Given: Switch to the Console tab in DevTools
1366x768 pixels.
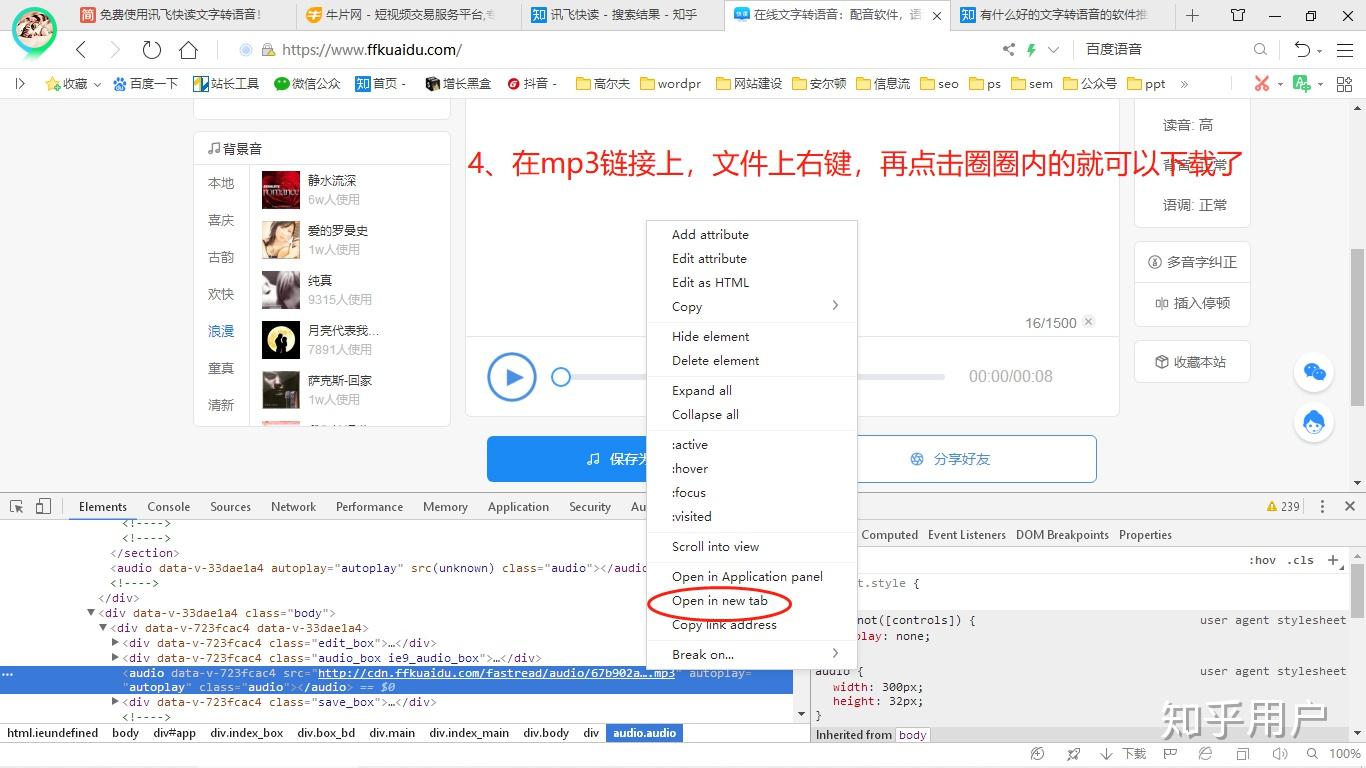Looking at the screenshot, I should 168,507.
